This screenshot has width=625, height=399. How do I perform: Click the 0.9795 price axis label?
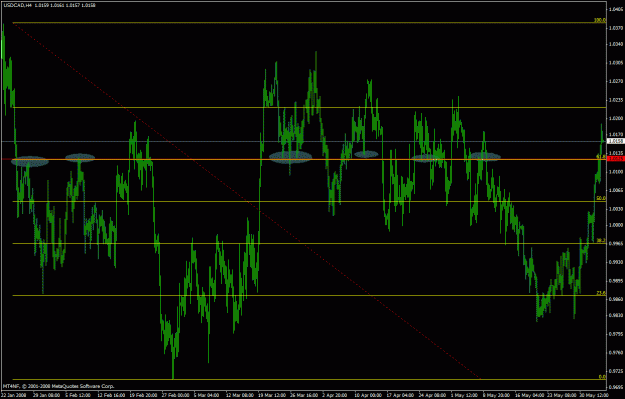coord(616,334)
